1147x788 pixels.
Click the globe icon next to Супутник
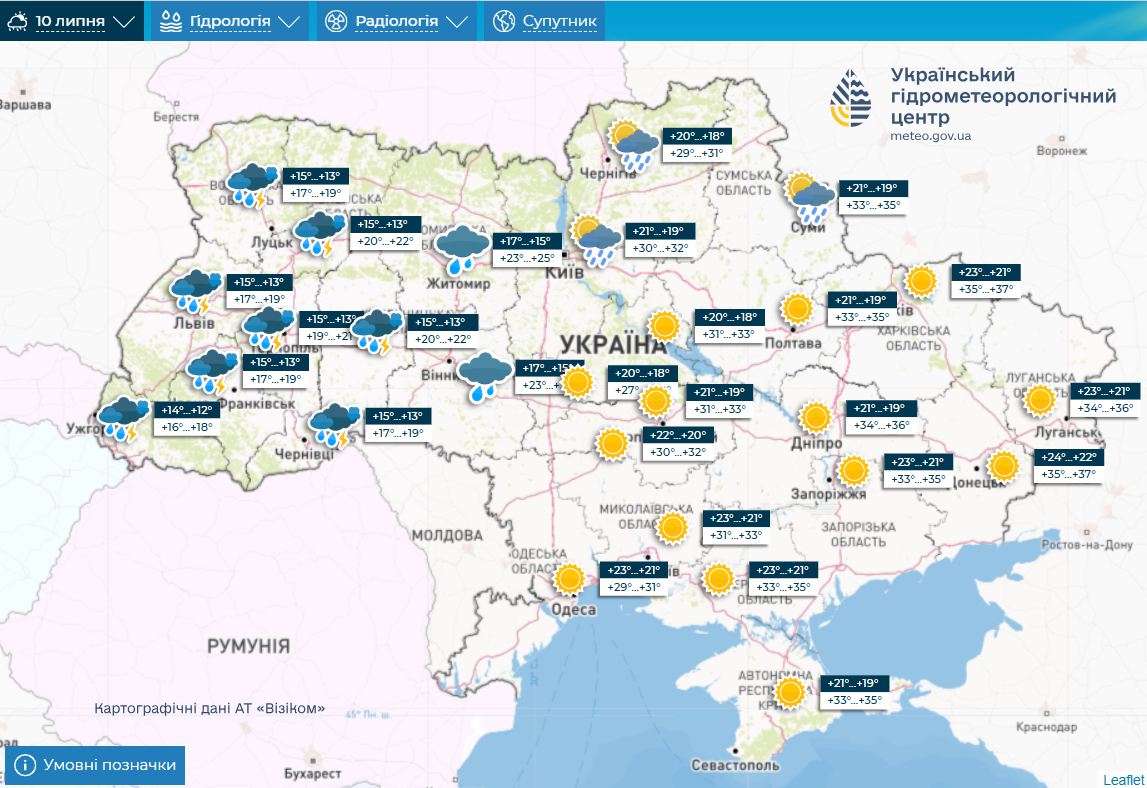(505, 21)
